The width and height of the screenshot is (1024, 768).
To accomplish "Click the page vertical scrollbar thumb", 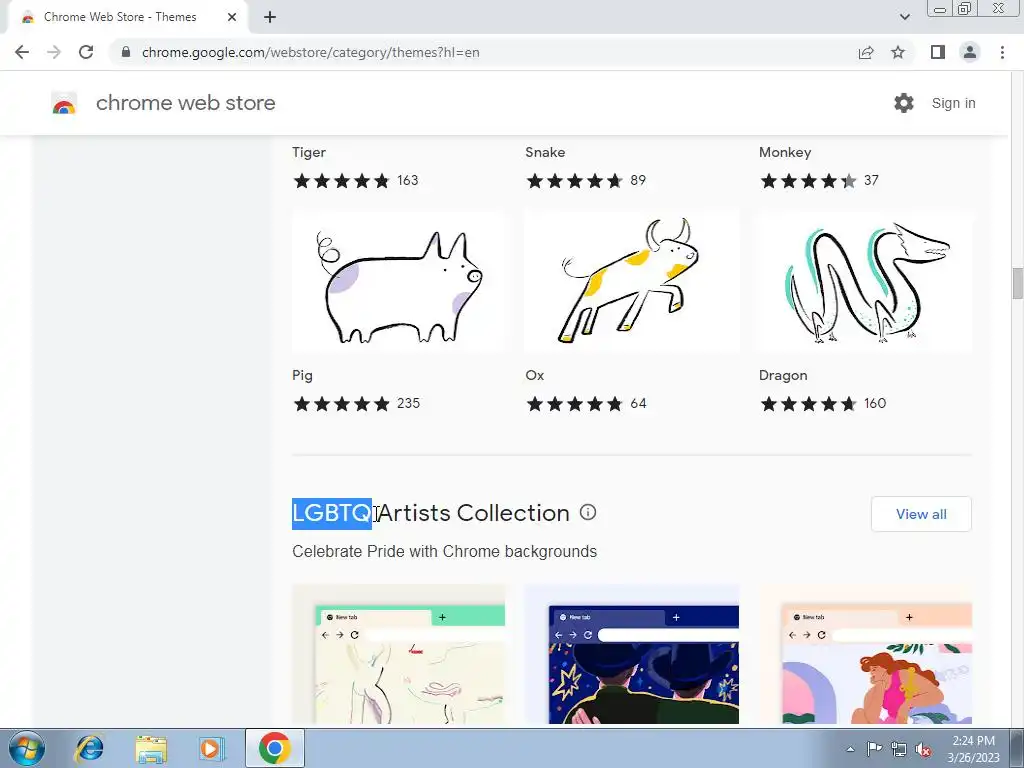I will click(x=1017, y=283).
